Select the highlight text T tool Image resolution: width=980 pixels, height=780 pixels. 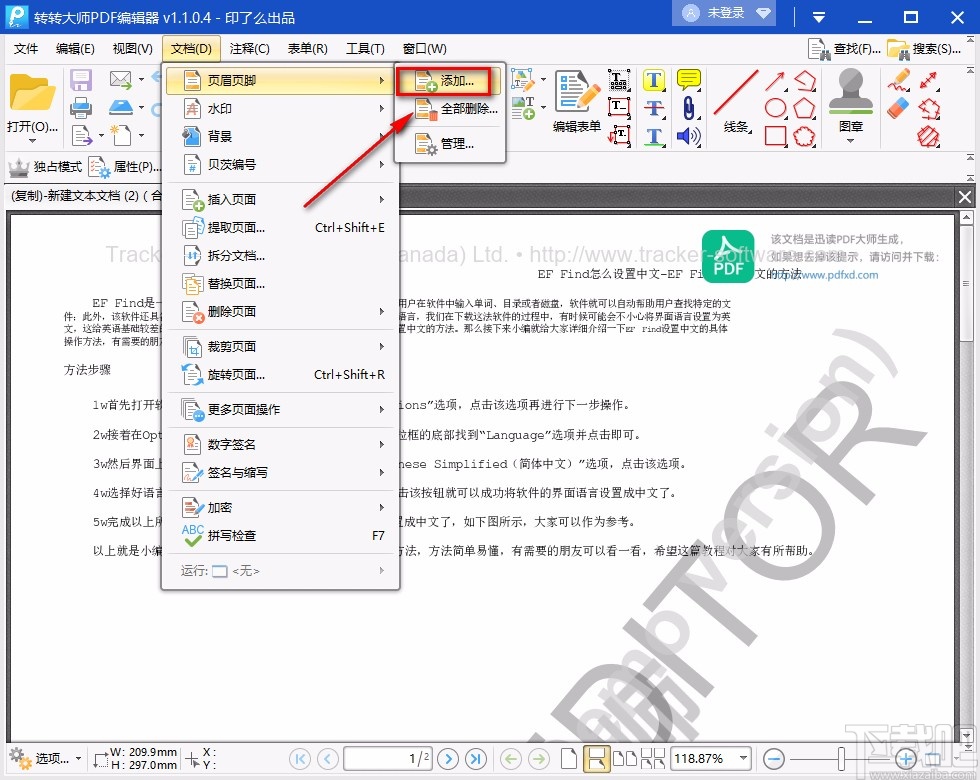(654, 80)
